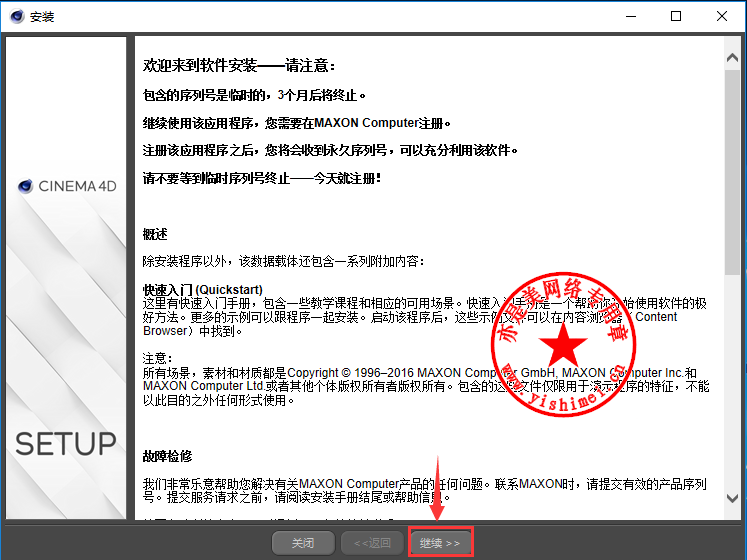The image size is (747, 560).
Task: Click the <<返回 button
Action: 371,543
